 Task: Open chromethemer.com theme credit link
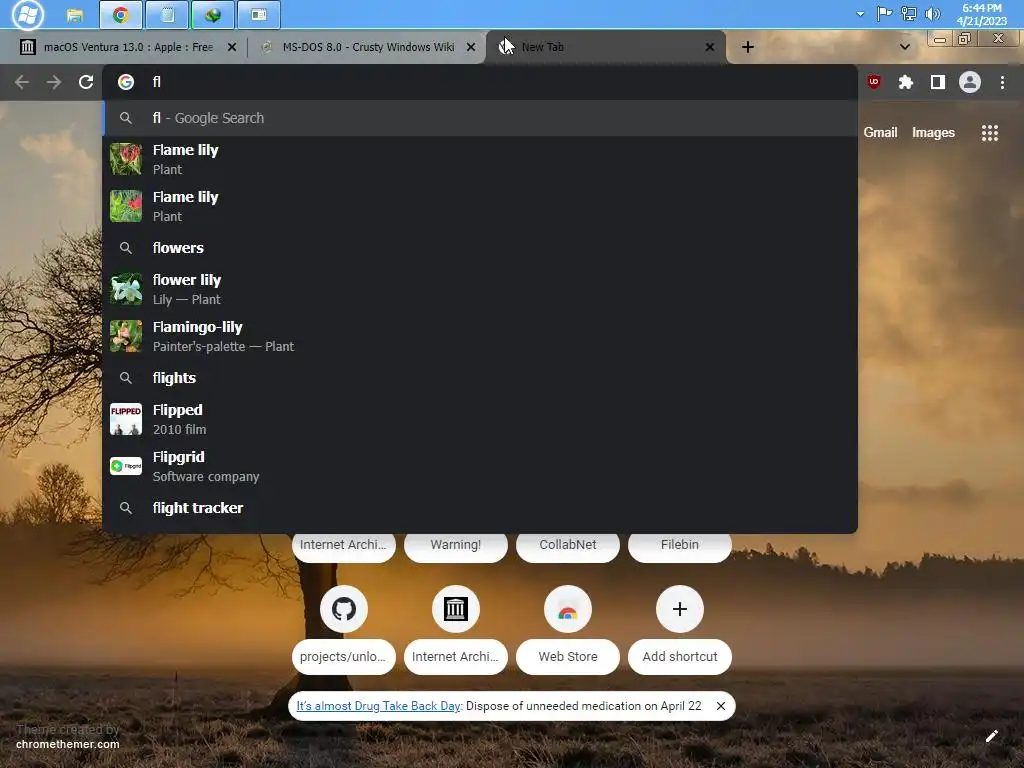point(68,744)
